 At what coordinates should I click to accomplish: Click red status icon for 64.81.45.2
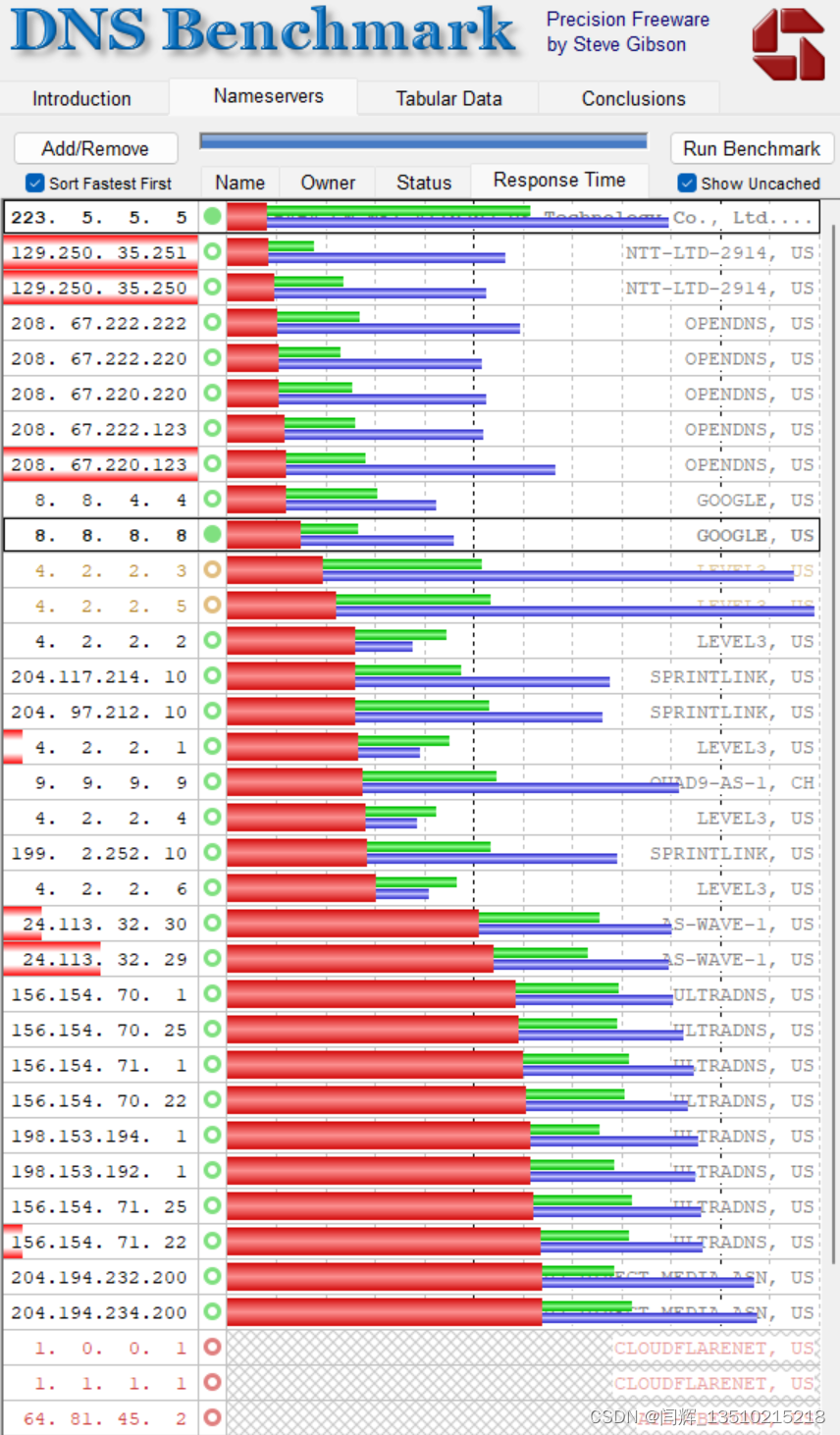(212, 1417)
